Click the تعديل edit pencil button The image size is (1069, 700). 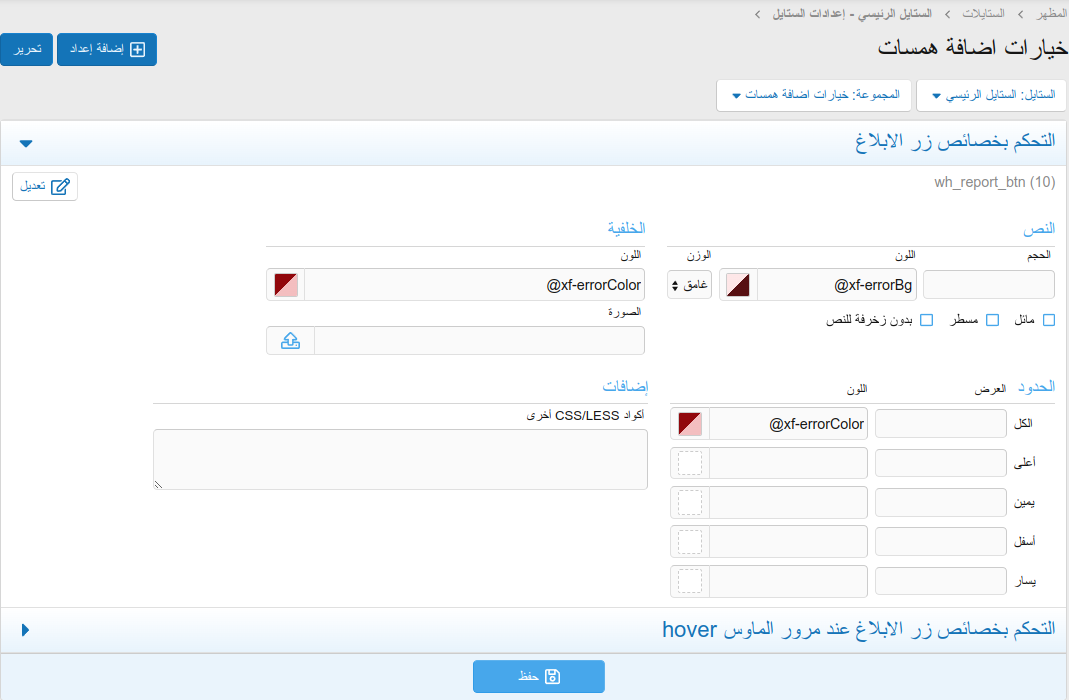(45, 186)
